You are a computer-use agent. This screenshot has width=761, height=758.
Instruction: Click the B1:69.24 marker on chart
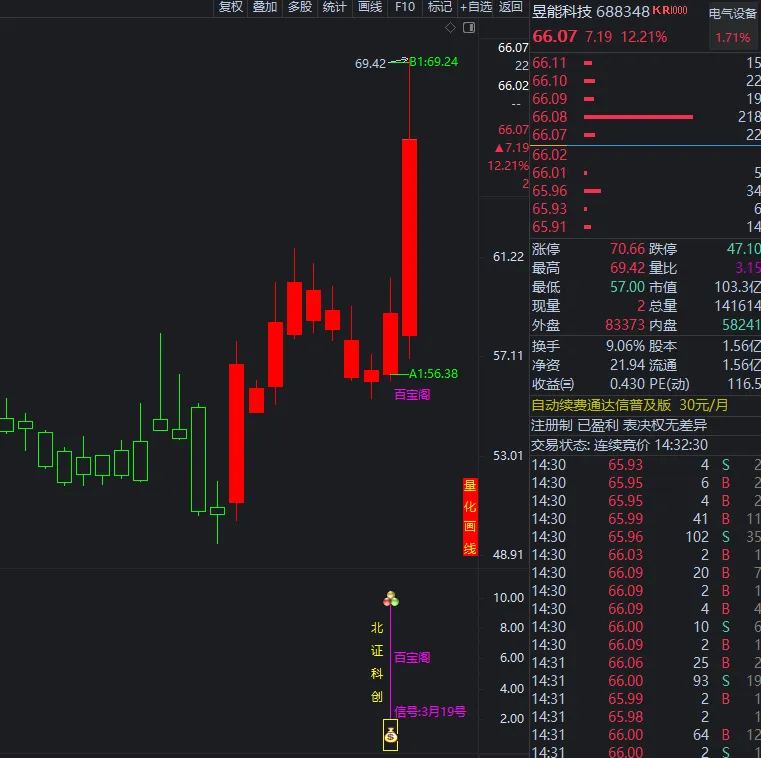432,62
